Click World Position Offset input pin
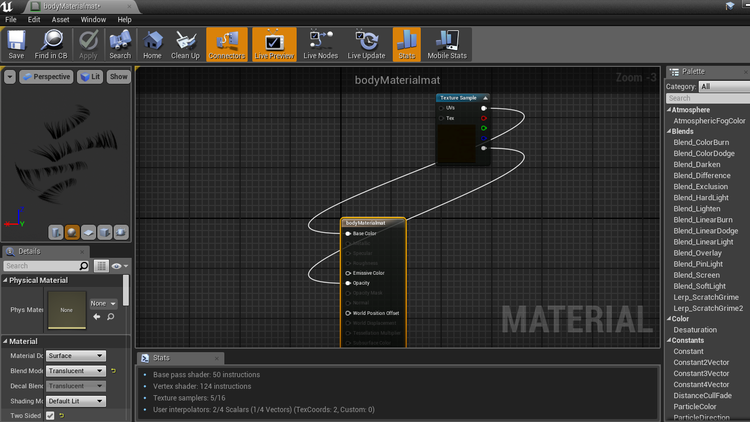The width and height of the screenshot is (750, 422). pyautogui.click(x=348, y=313)
